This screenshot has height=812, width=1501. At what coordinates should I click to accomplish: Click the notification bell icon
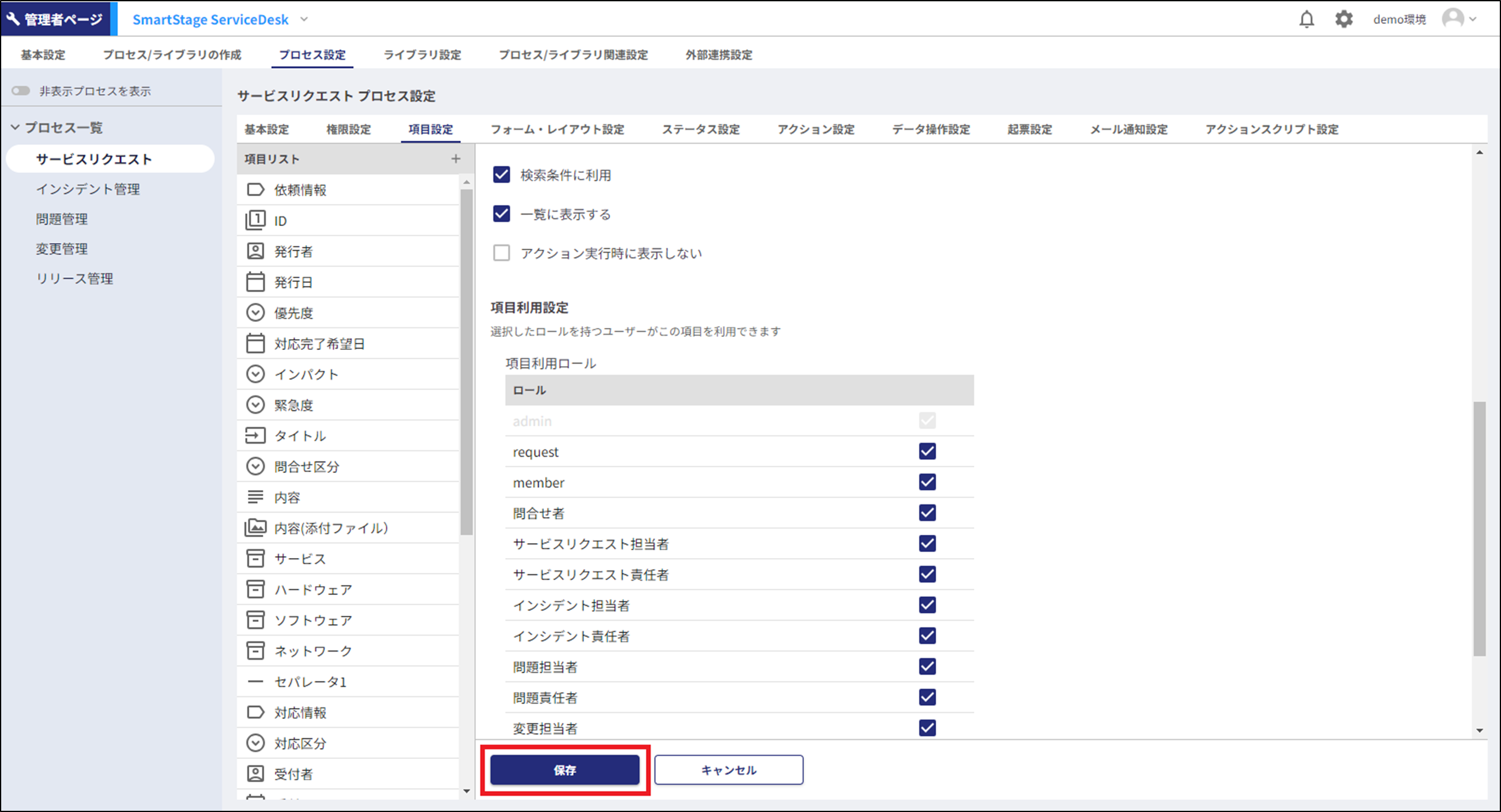[x=1306, y=20]
